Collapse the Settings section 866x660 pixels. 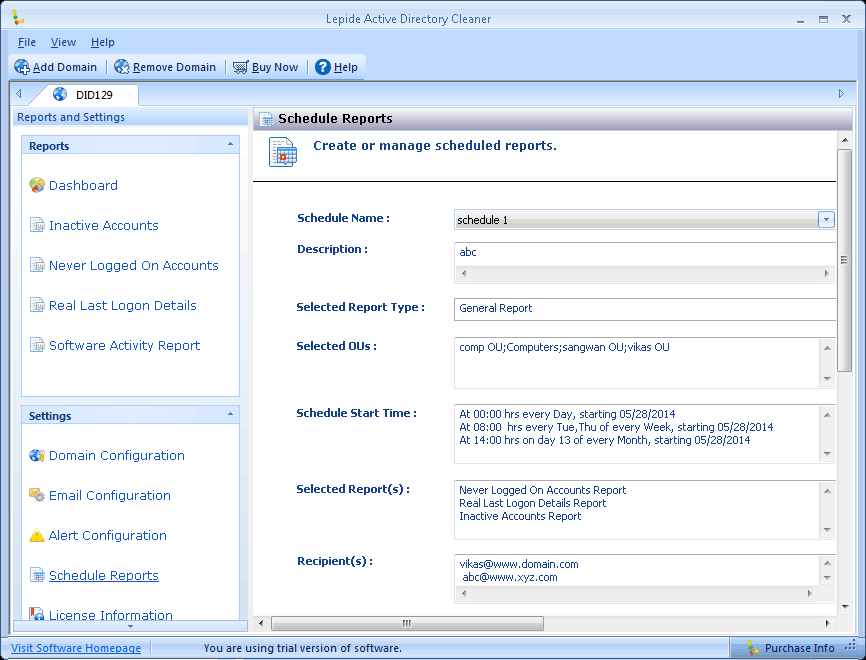click(x=230, y=414)
